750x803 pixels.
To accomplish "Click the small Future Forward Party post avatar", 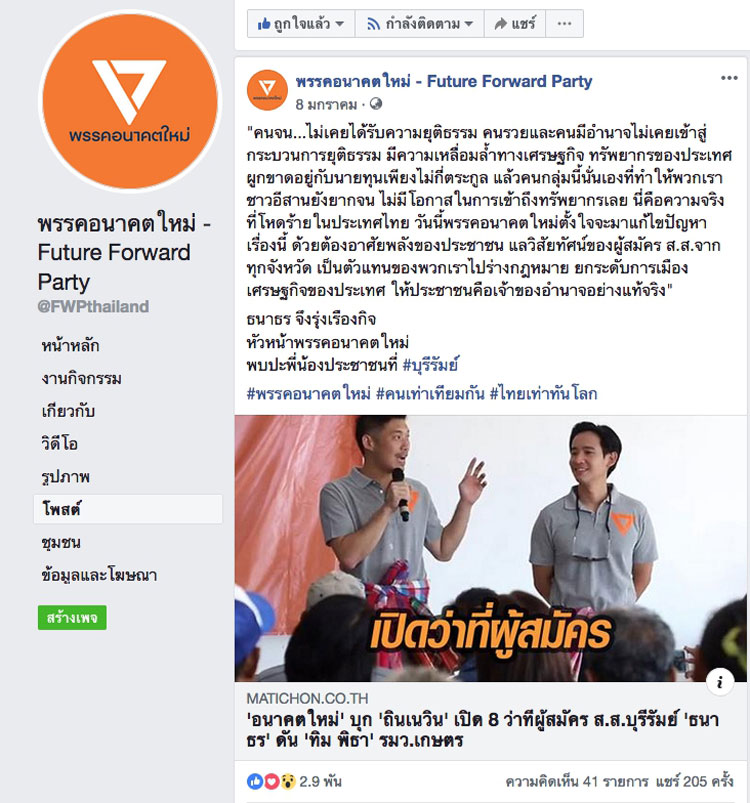I will (267, 90).
